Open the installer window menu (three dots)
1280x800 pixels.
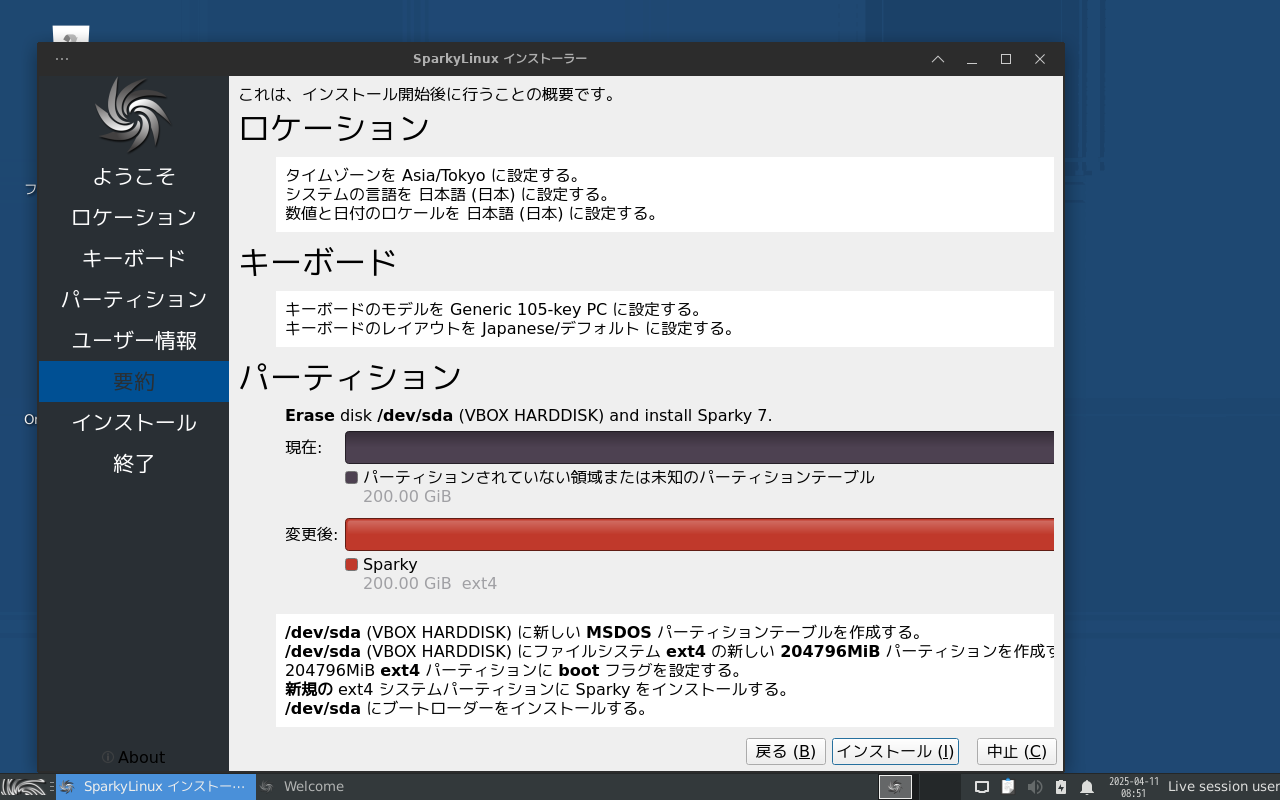(62, 59)
